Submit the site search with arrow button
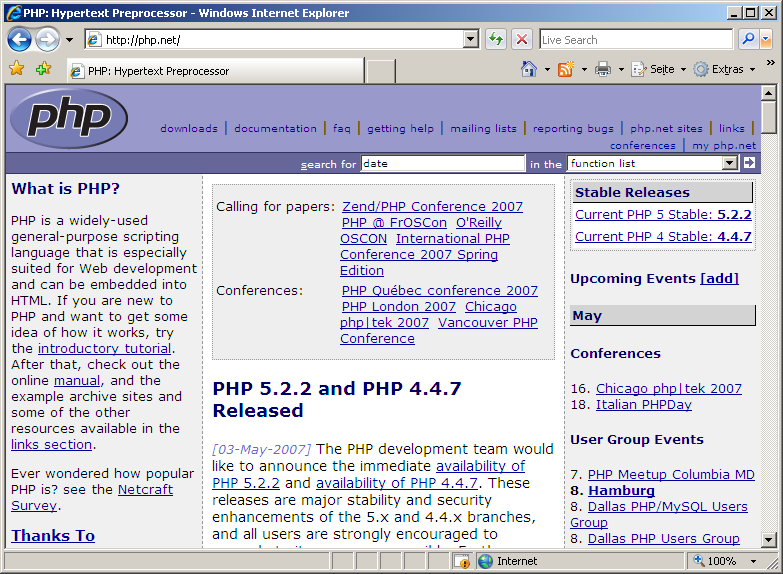Viewport: 783px width, 574px height. (749, 163)
